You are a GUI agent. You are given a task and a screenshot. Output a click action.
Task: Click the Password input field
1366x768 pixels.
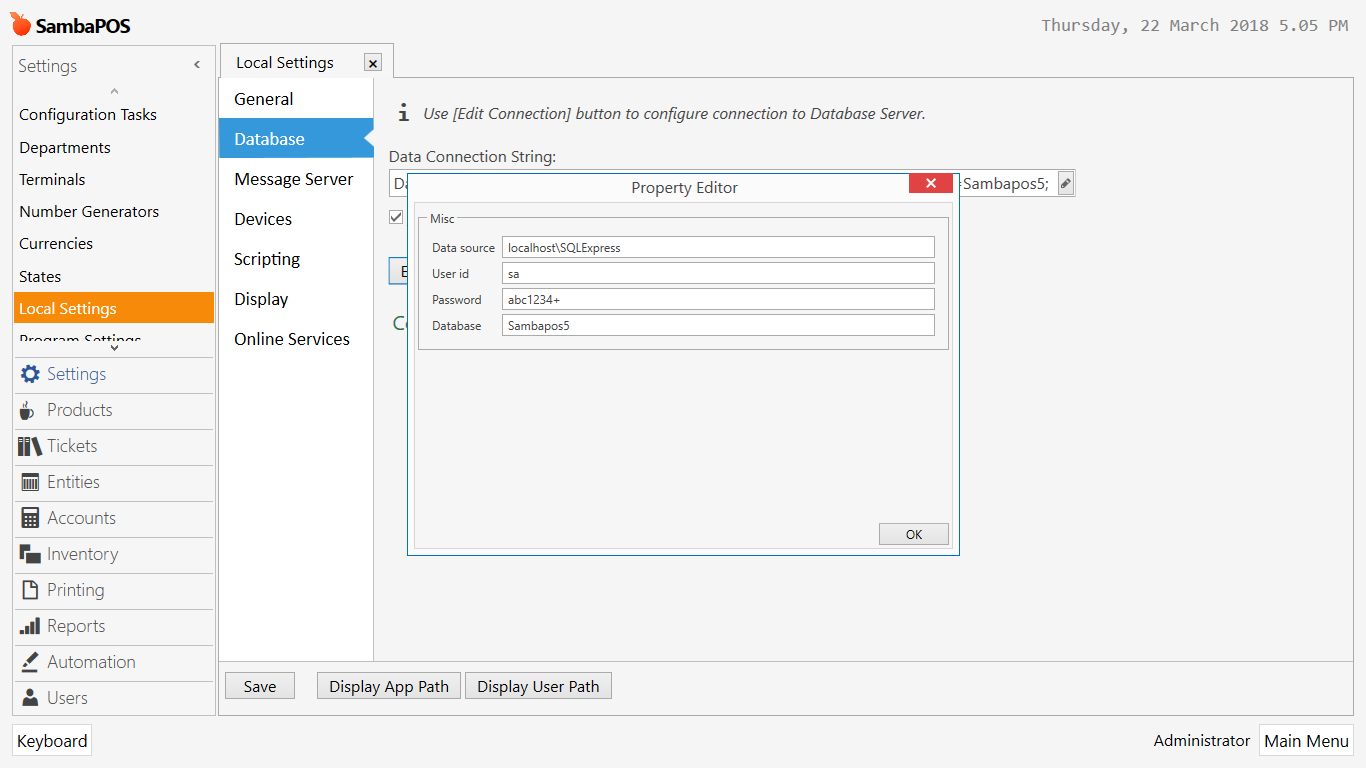point(718,299)
